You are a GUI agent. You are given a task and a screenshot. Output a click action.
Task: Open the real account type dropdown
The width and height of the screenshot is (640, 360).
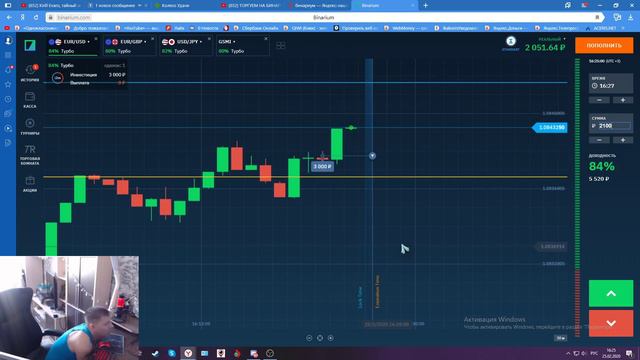[552, 39]
